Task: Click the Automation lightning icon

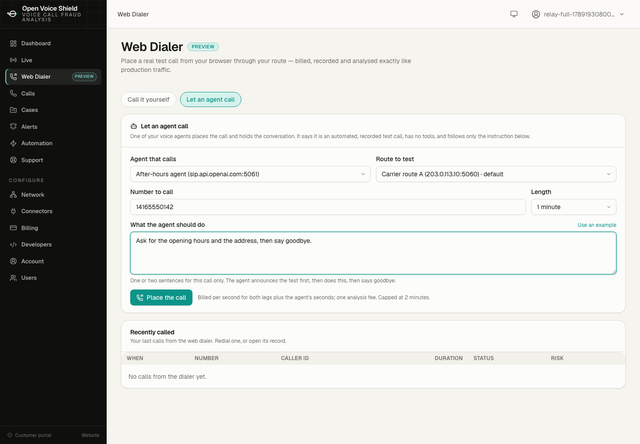Action: [x=13, y=143]
